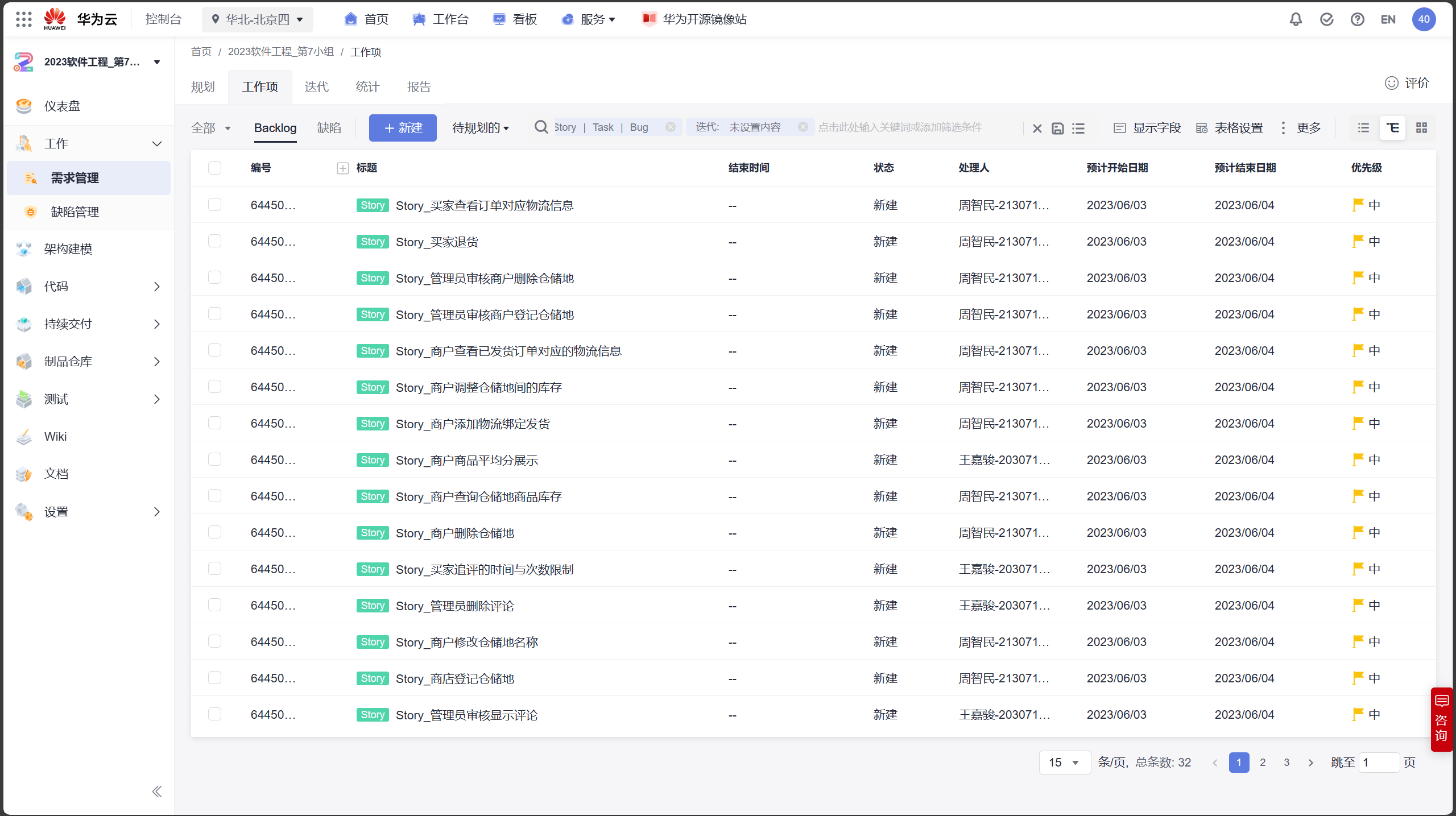Click the page jump input field

(x=1379, y=763)
